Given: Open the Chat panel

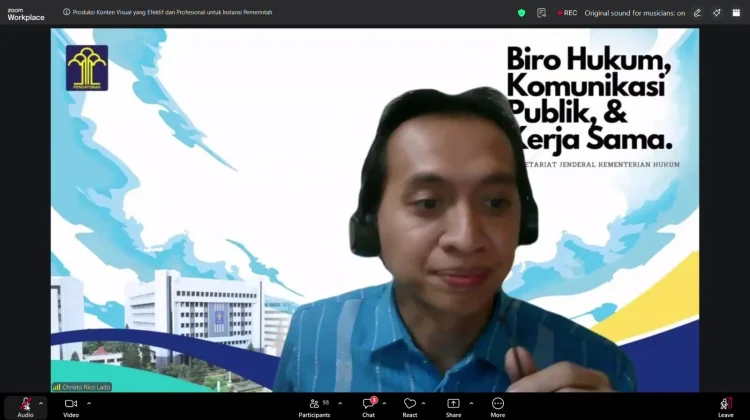Looking at the screenshot, I should tap(368, 407).
